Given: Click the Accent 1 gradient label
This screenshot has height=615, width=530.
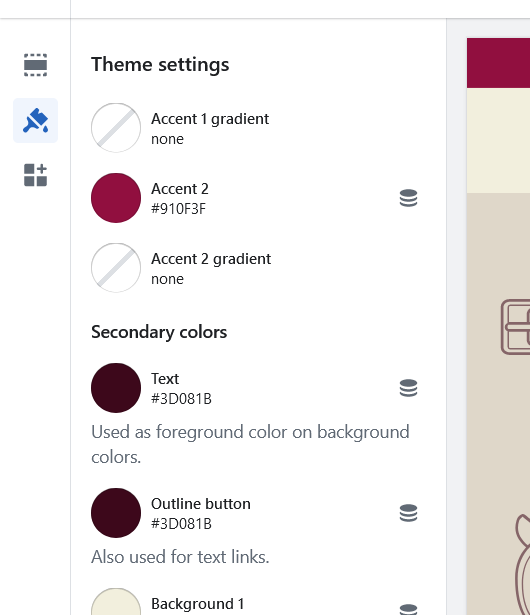Looking at the screenshot, I should tap(210, 119).
